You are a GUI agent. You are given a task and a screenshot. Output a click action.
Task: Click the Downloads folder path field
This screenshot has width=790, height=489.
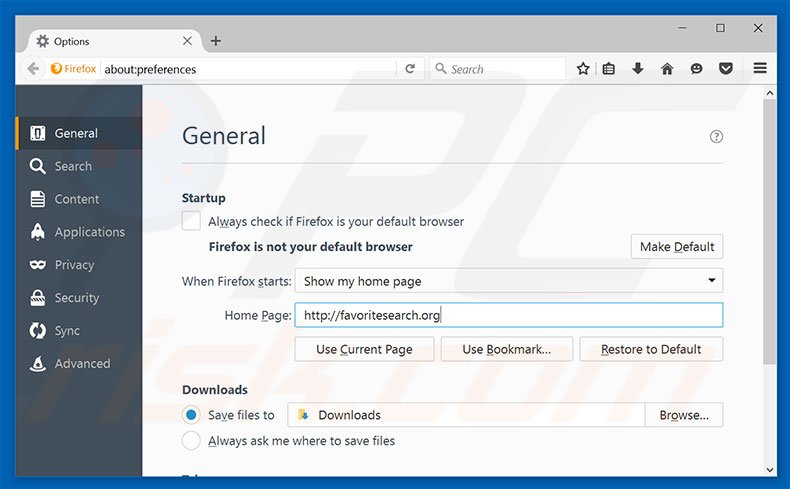466,414
